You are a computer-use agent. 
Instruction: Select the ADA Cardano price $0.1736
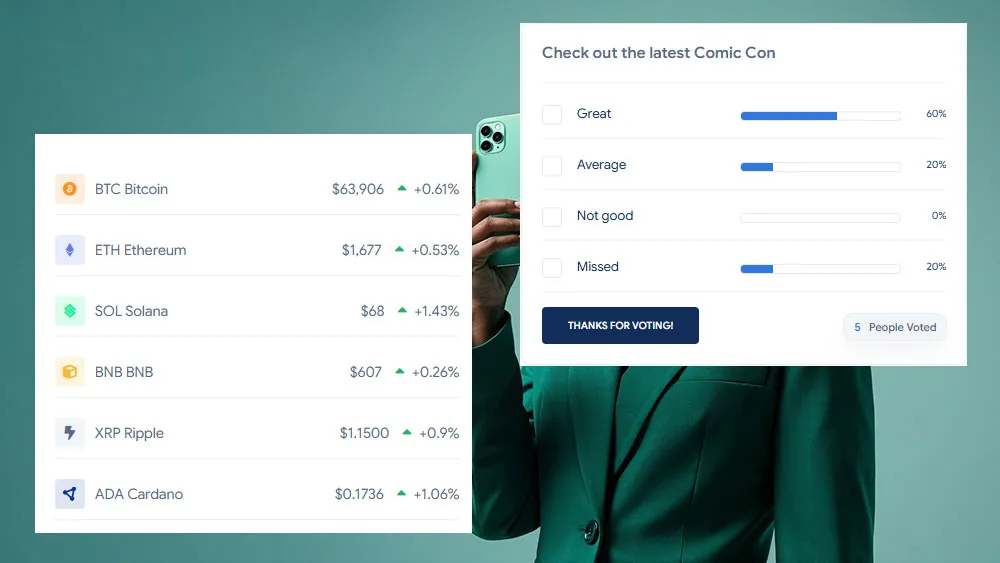pyautogui.click(x=359, y=494)
